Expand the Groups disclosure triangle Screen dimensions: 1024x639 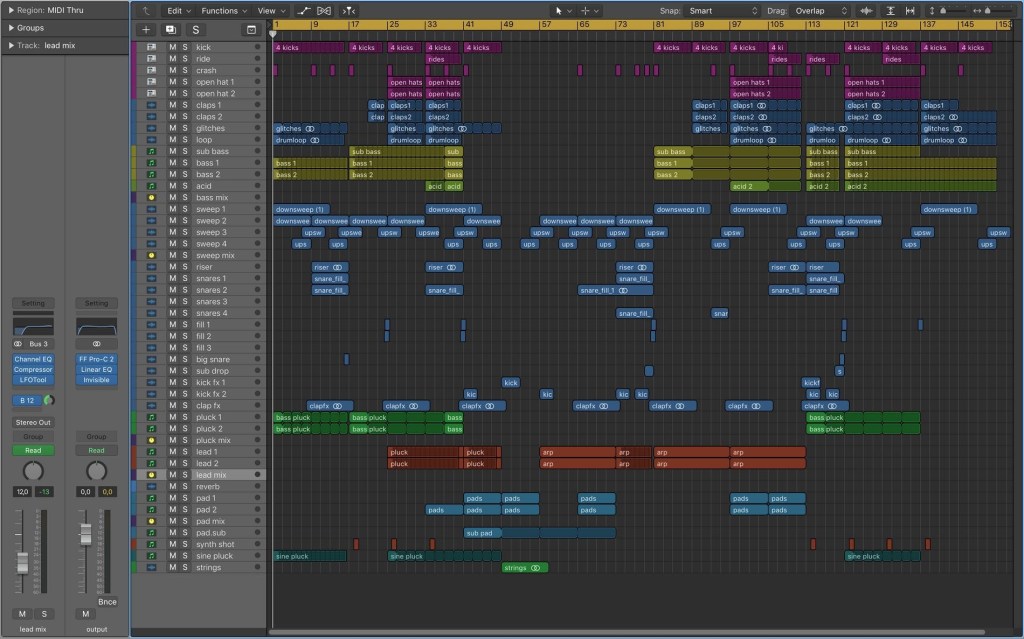pos(11,28)
